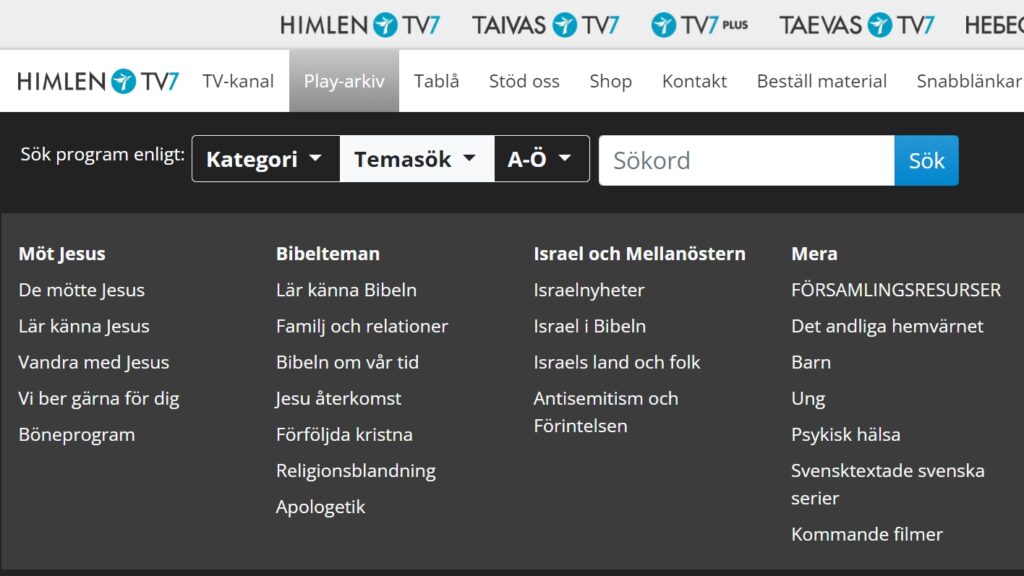Click top bar Himlen TV7 logo
Viewport: 1024px width, 576px height.
[360, 25]
